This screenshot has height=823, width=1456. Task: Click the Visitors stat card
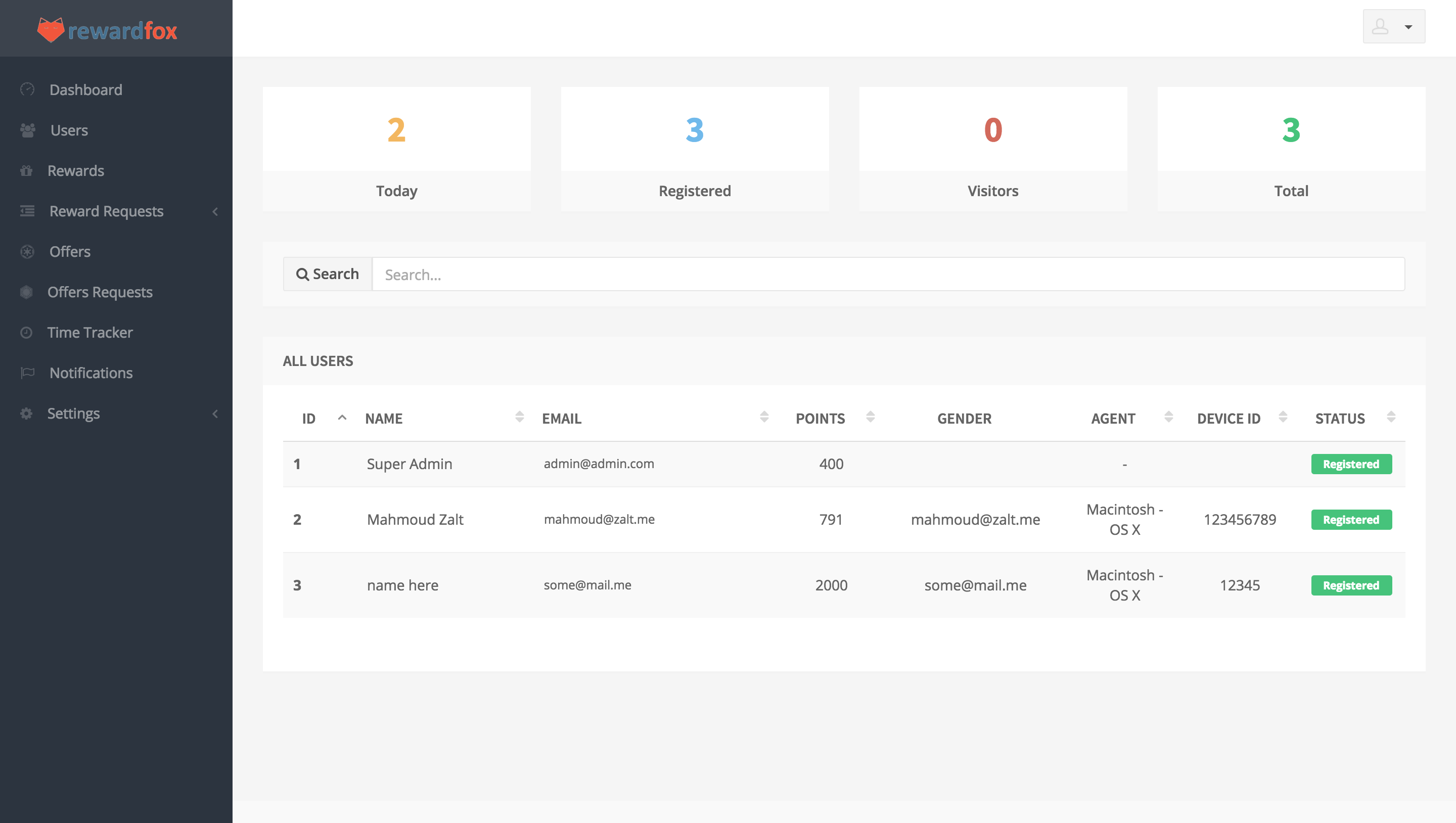click(x=993, y=149)
